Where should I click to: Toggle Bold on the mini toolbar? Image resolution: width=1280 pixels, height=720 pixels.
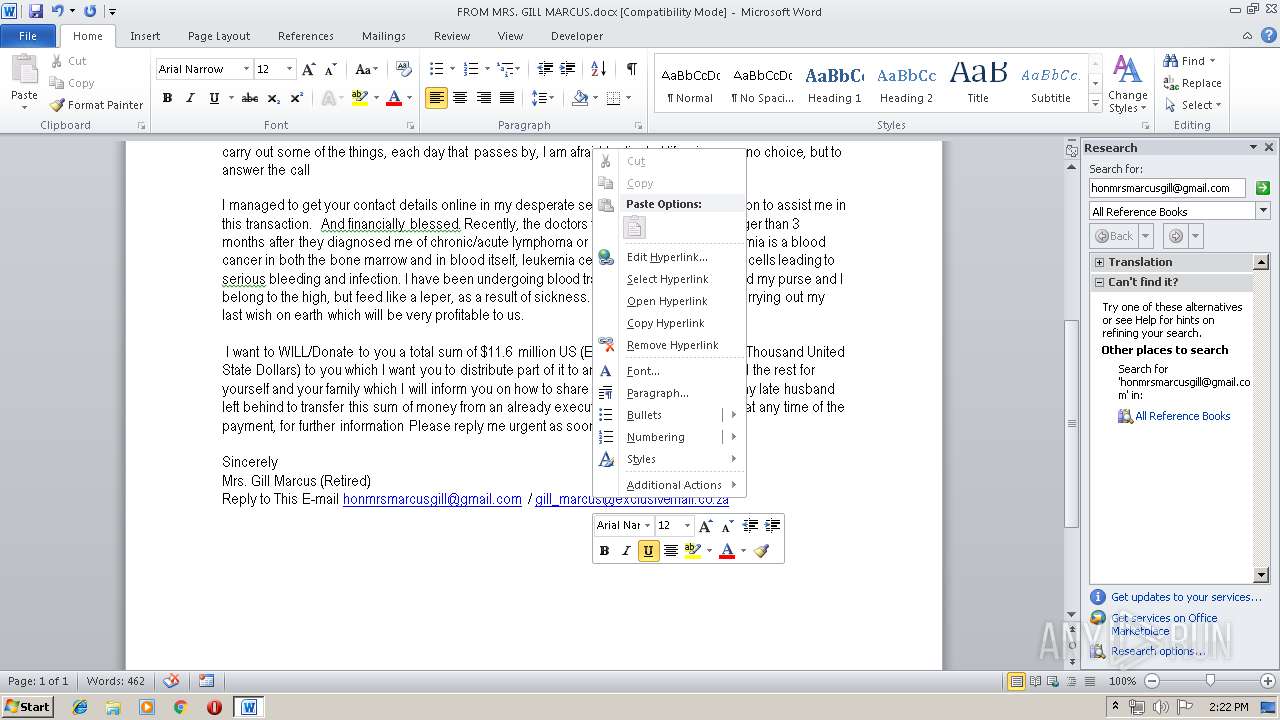tap(604, 550)
